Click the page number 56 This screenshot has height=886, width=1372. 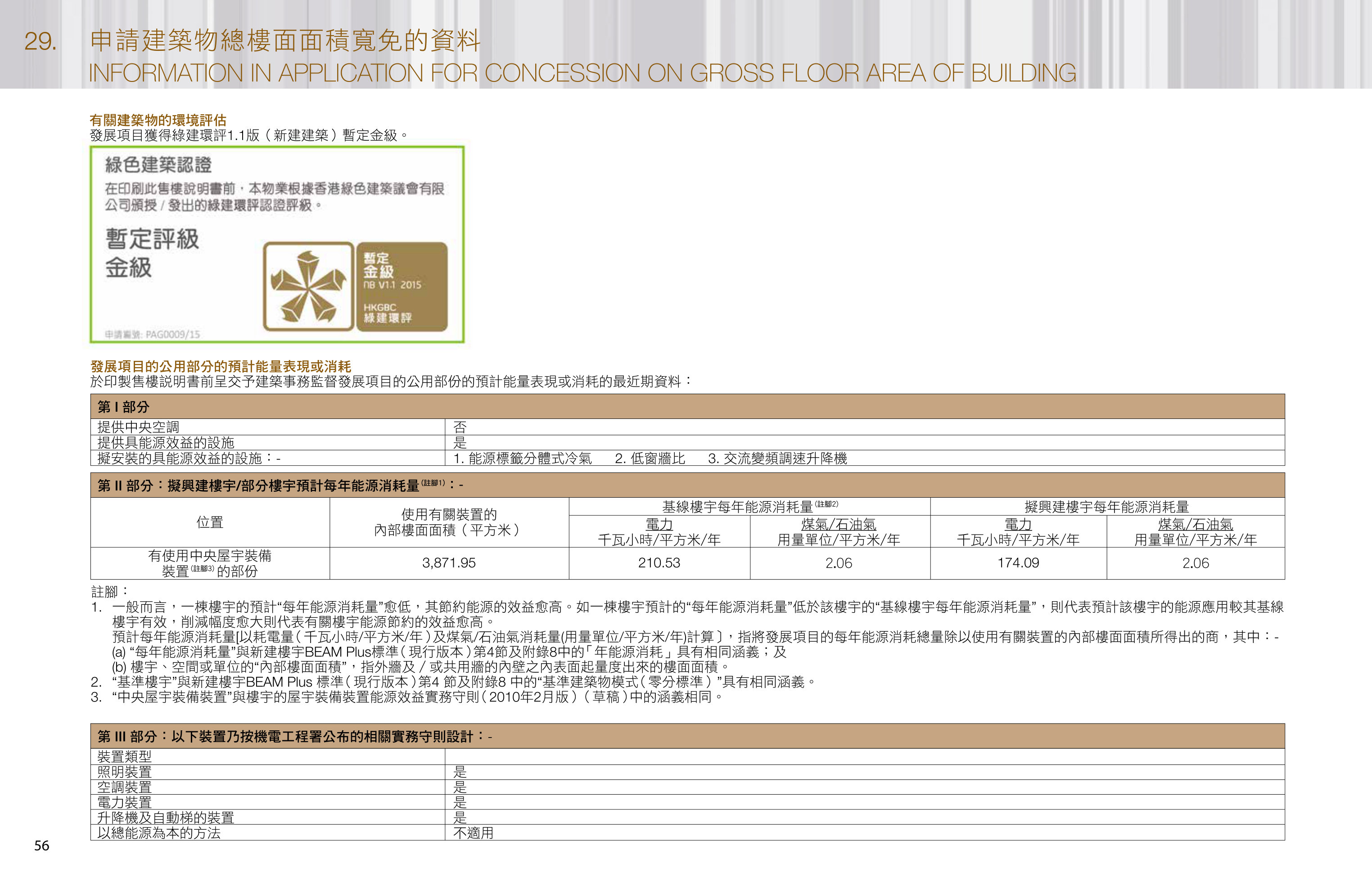tap(41, 845)
